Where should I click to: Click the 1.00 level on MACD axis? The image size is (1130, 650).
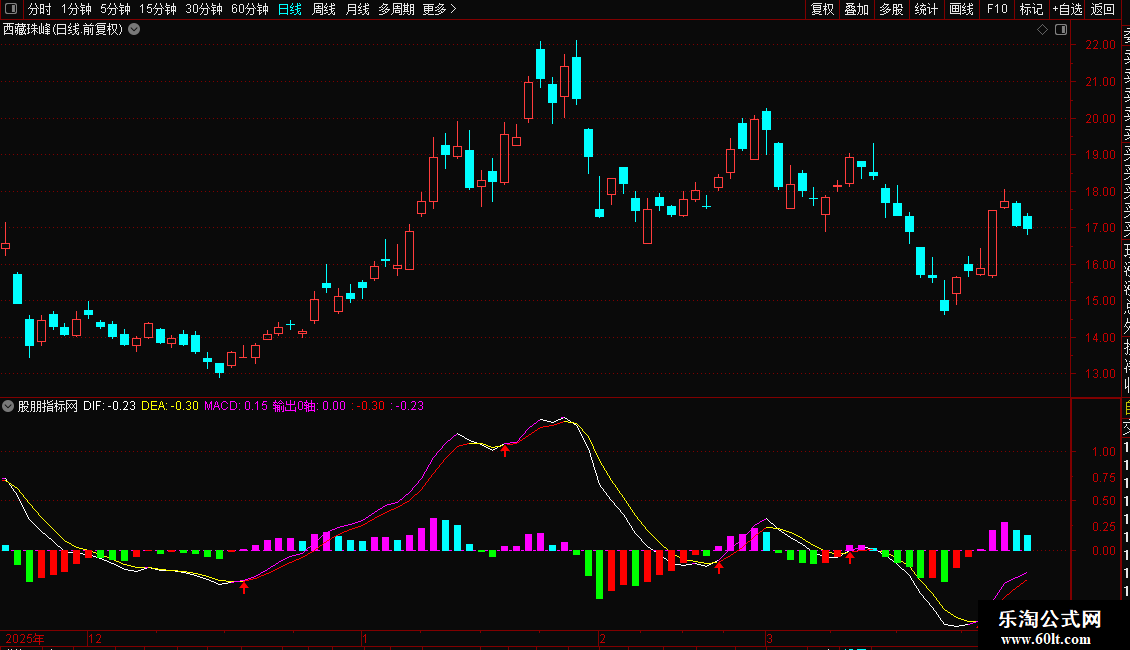(x=1104, y=452)
